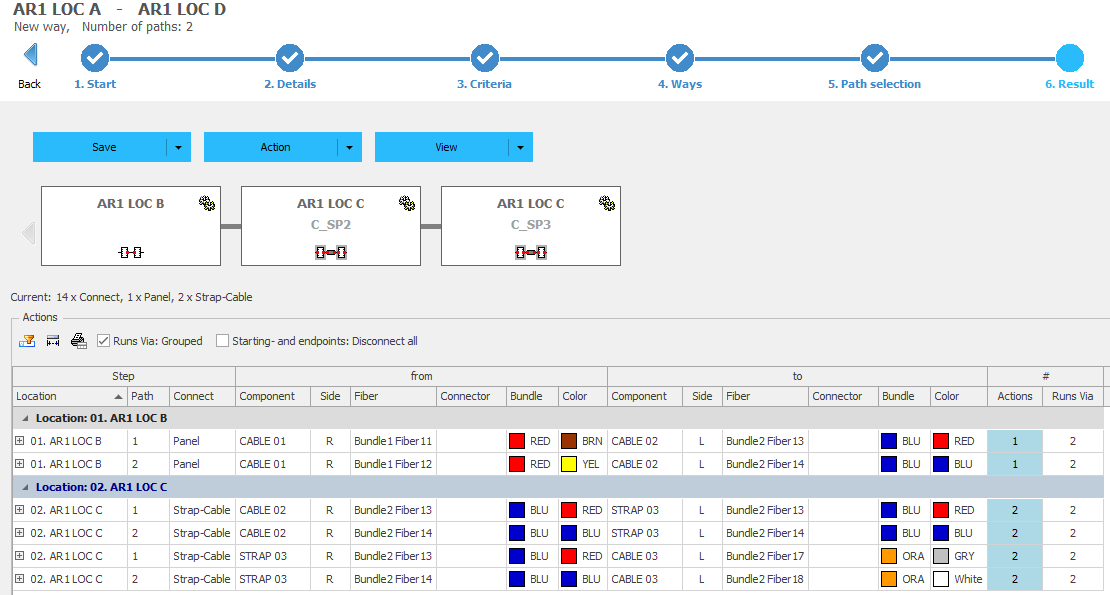Open the Save dropdown arrow
The width and height of the screenshot is (1110, 595).
click(x=178, y=147)
